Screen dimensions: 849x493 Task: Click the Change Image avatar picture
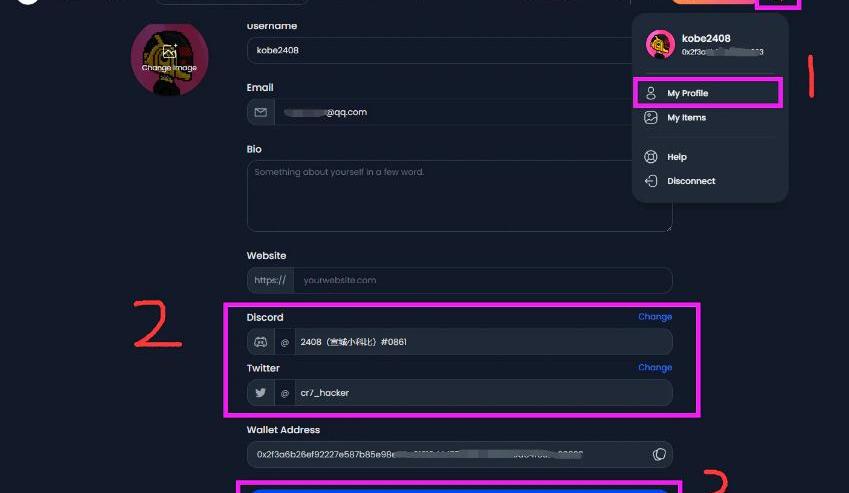pos(169,59)
